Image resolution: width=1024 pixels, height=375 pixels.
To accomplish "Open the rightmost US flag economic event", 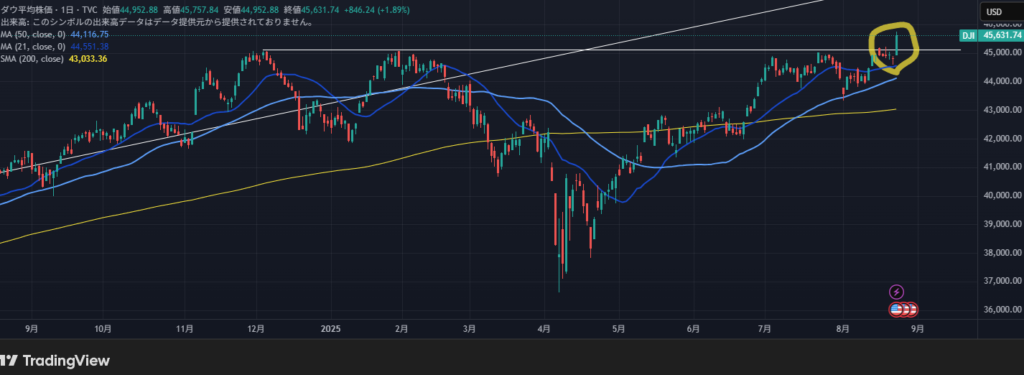I will coord(913,309).
